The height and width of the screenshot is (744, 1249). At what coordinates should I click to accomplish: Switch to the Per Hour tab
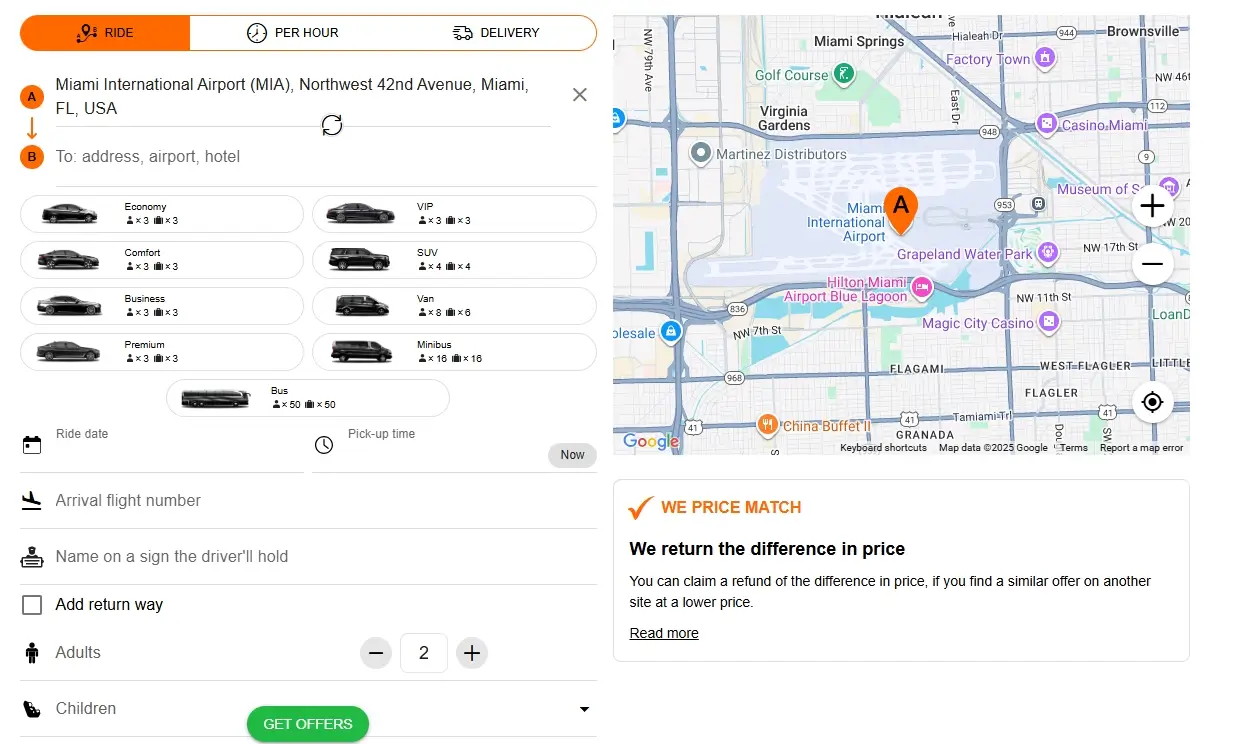(x=293, y=33)
